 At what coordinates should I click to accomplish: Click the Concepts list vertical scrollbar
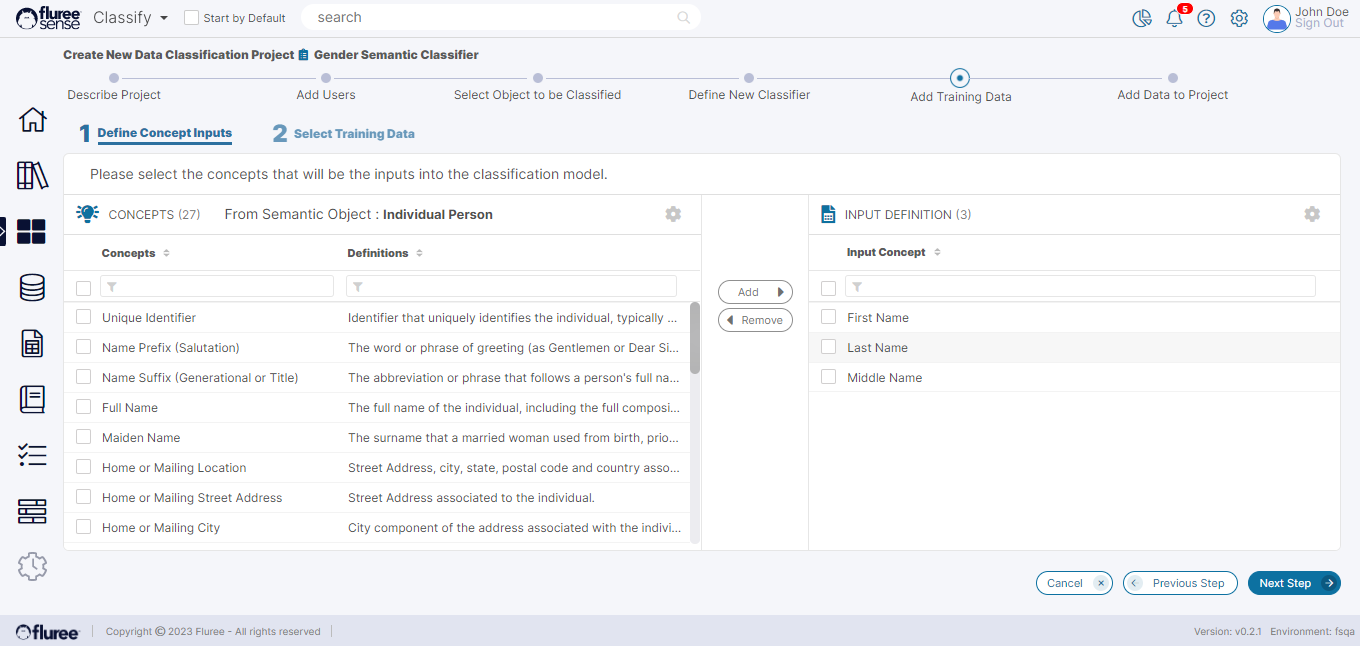(695, 338)
